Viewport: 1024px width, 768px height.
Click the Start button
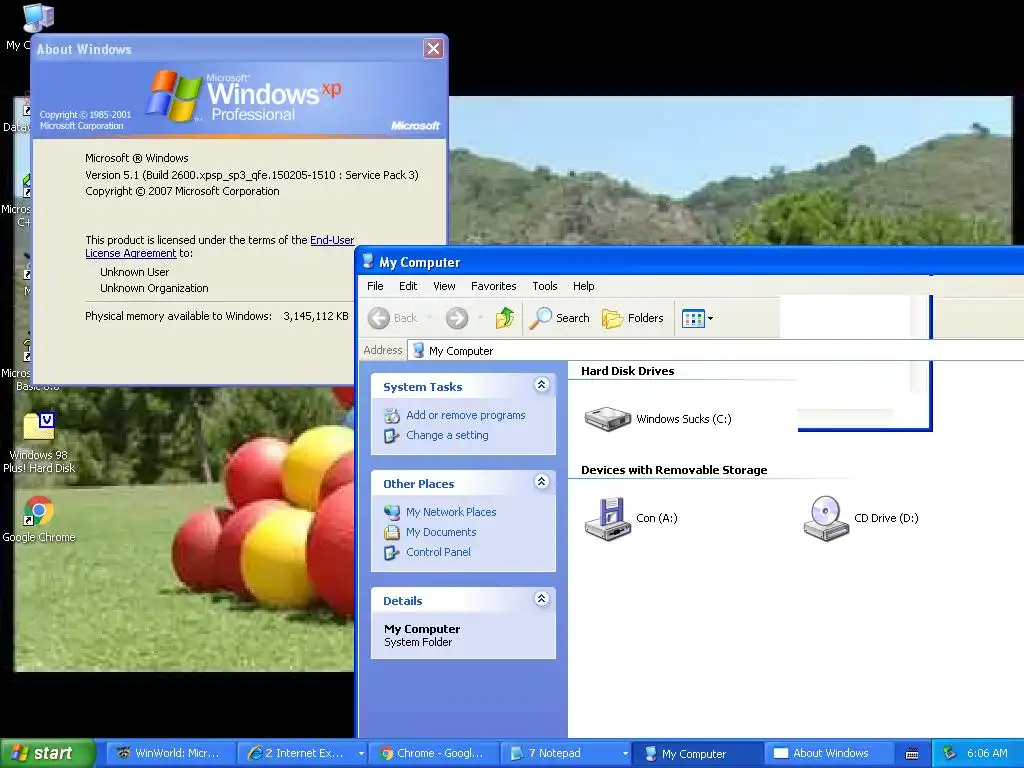48,753
